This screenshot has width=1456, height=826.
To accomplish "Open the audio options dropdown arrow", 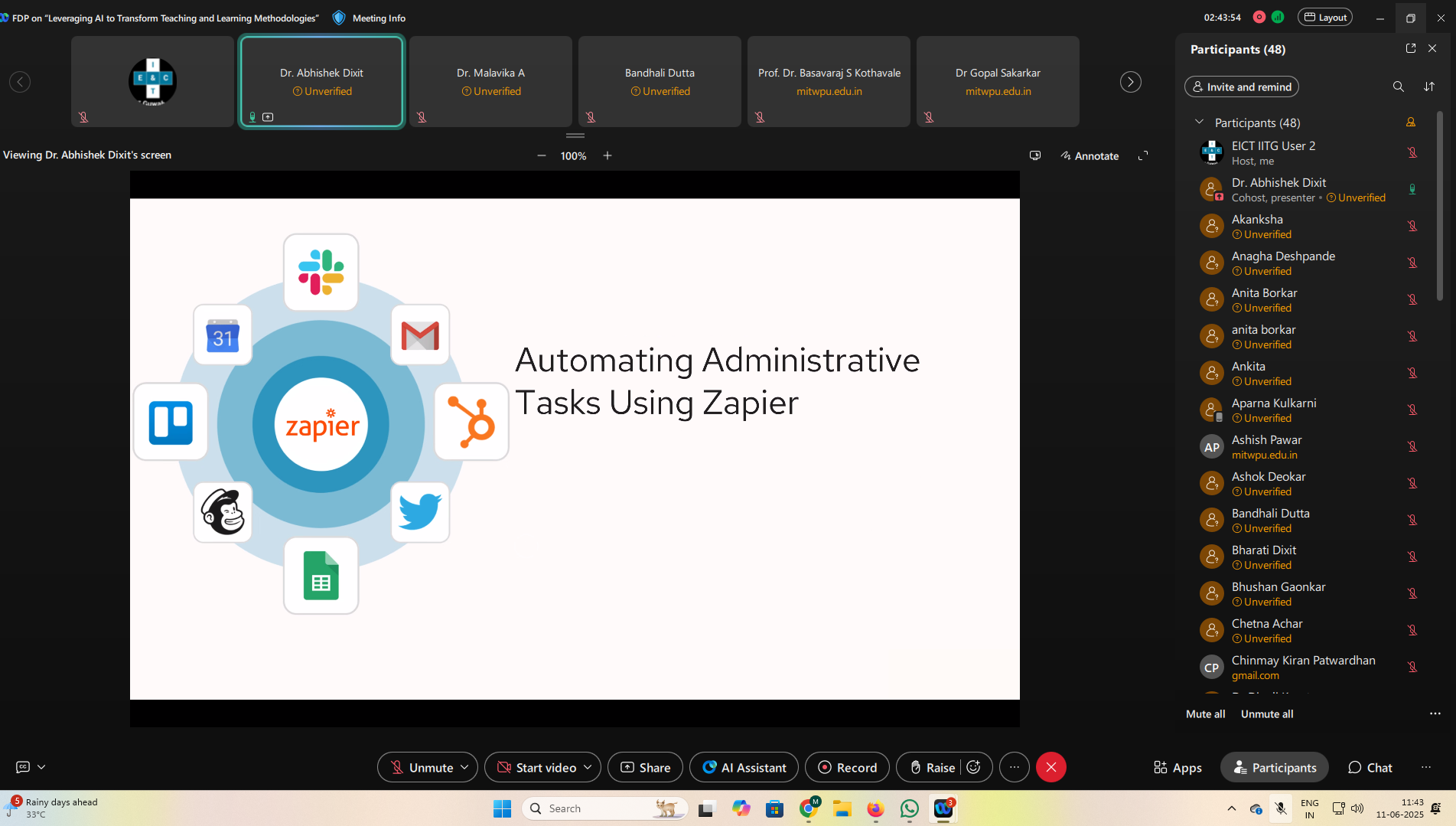I will point(464,767).
